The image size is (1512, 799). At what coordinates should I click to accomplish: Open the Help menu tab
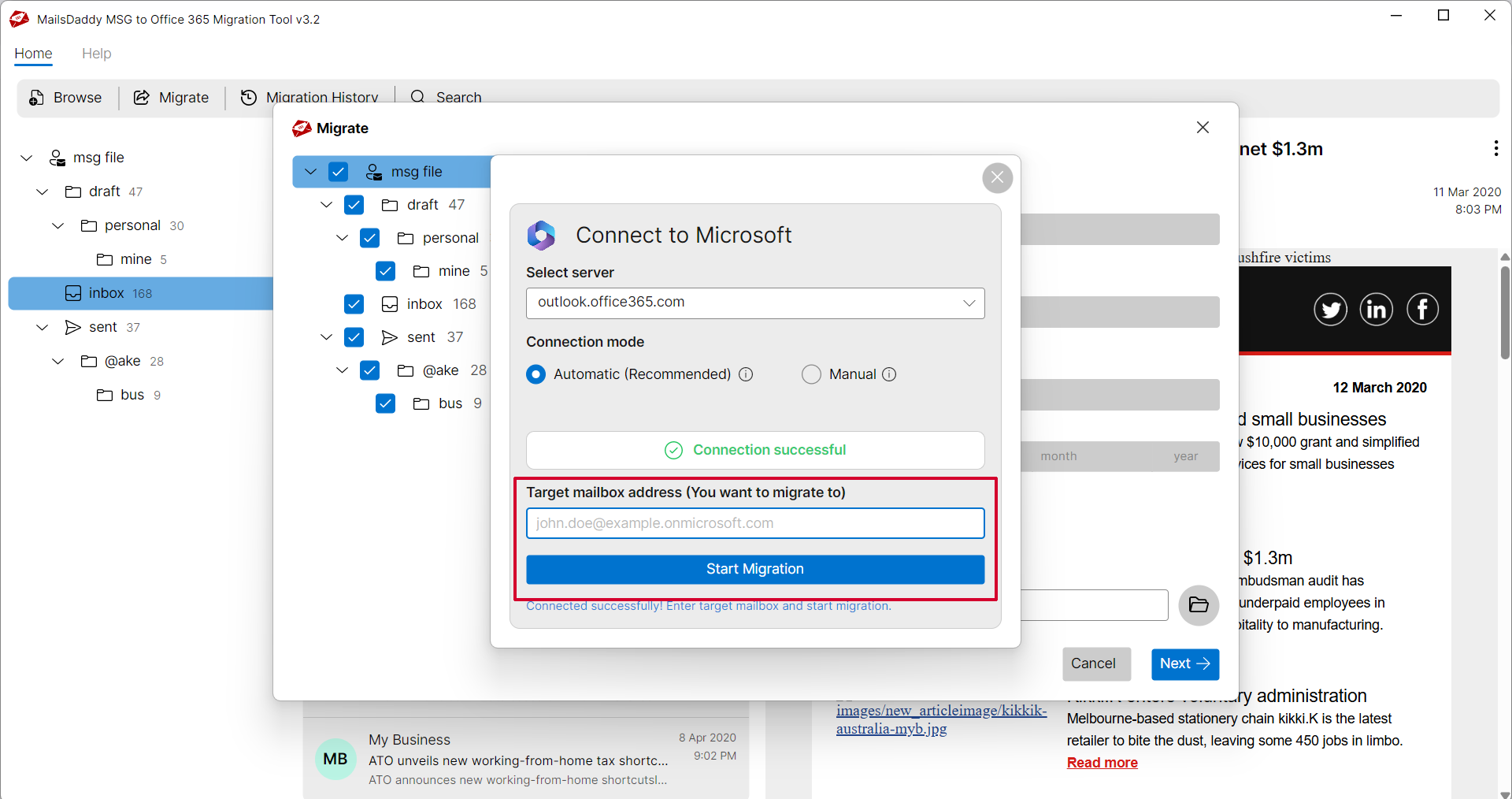[x=96, y=54]
